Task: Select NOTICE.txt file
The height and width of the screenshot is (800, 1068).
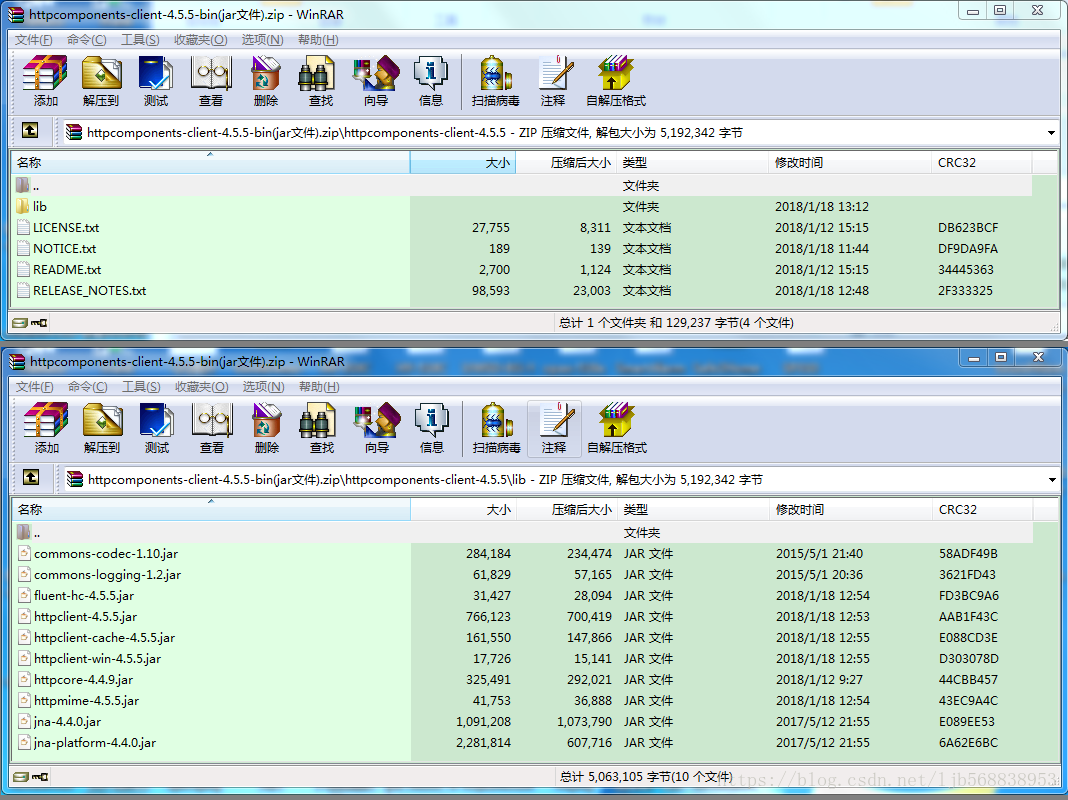Action: [x=523, y=249]
